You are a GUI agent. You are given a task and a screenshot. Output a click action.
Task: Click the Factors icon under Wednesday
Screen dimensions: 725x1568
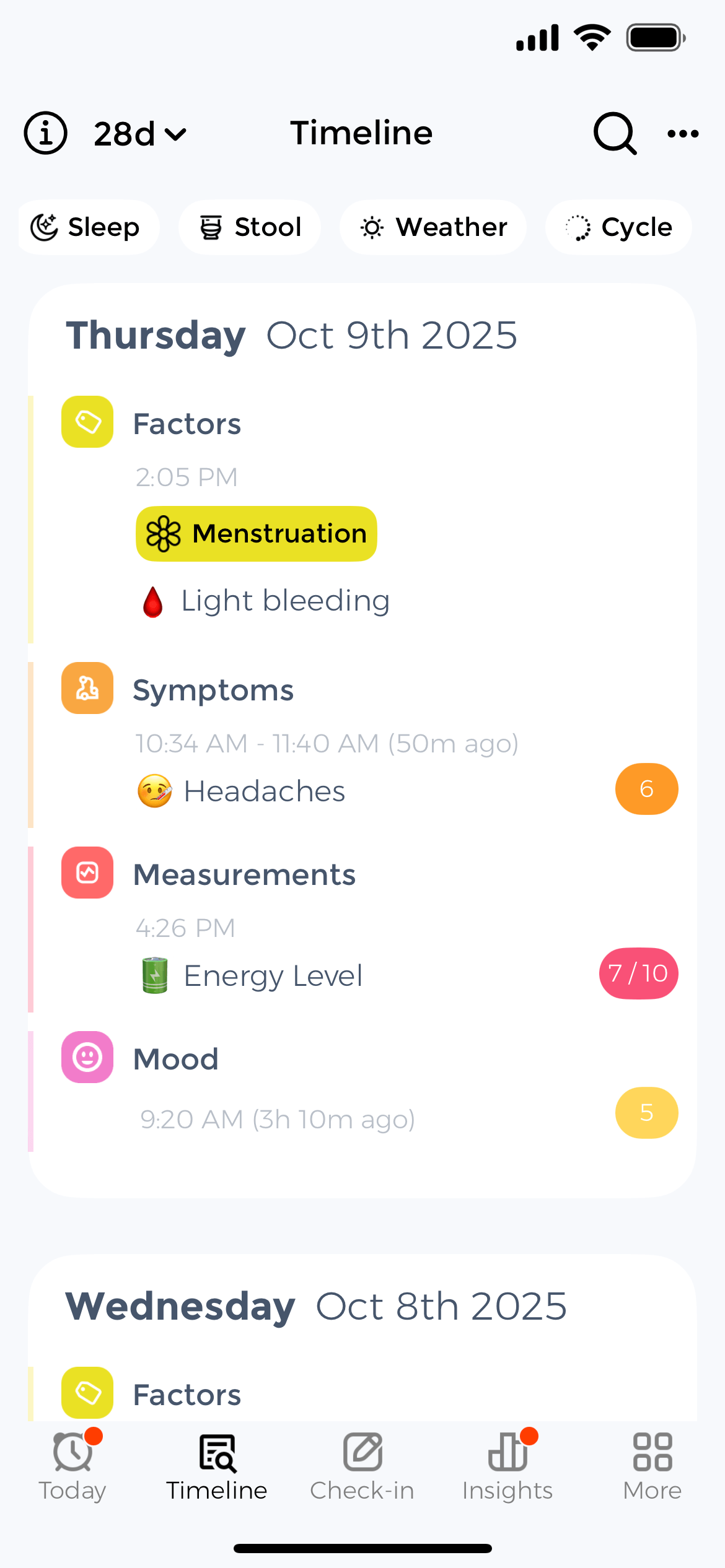tap(87, 1392)
